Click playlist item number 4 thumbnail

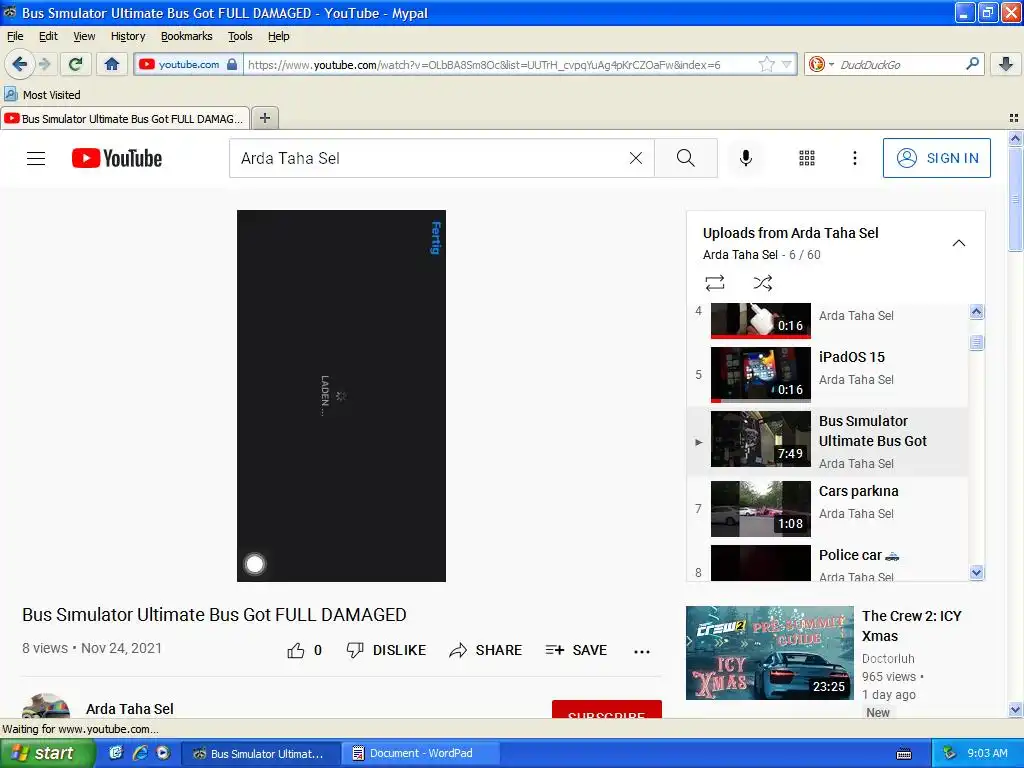point(760,321)
